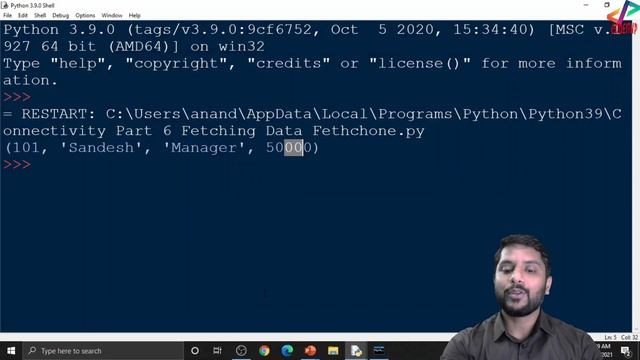Open Microsoft Edge from taskbar
The height and width of the screenshot is (360, 640).
click(x=287, y=351)
